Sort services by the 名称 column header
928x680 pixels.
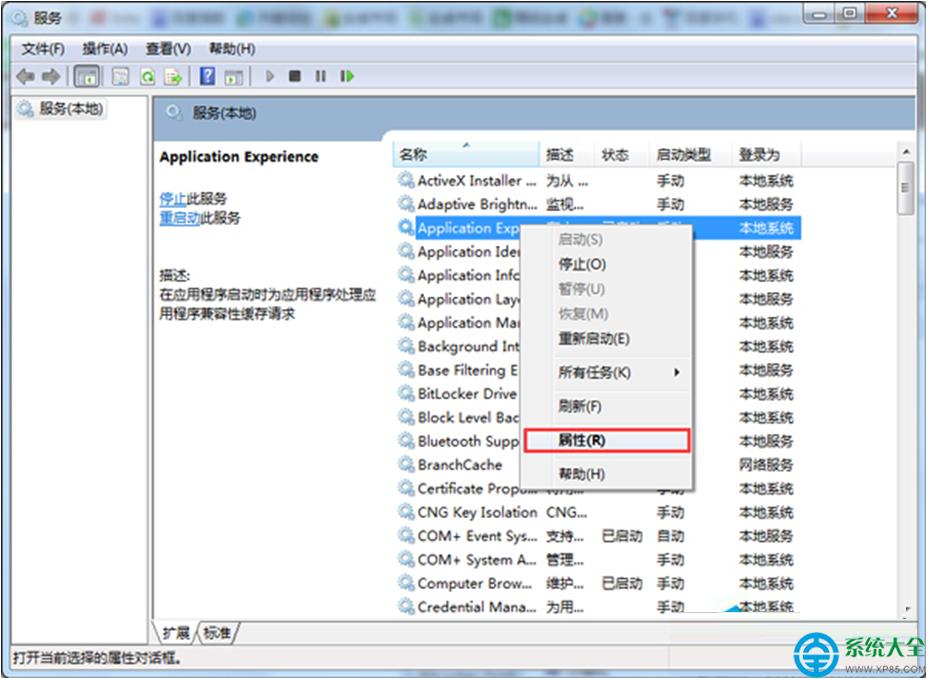pos(413,154)
